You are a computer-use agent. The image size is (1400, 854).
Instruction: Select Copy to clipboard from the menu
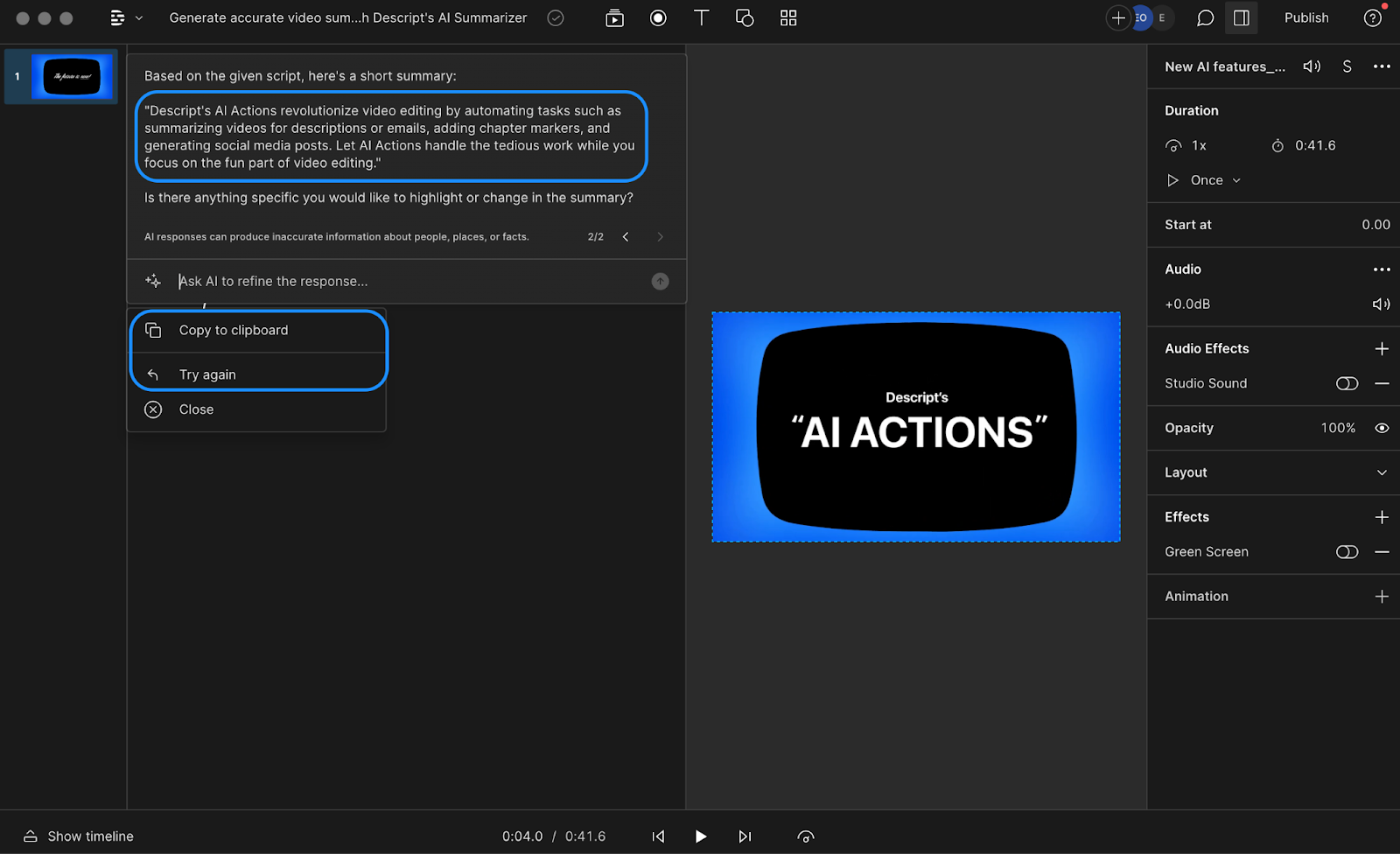click(233, 330)
